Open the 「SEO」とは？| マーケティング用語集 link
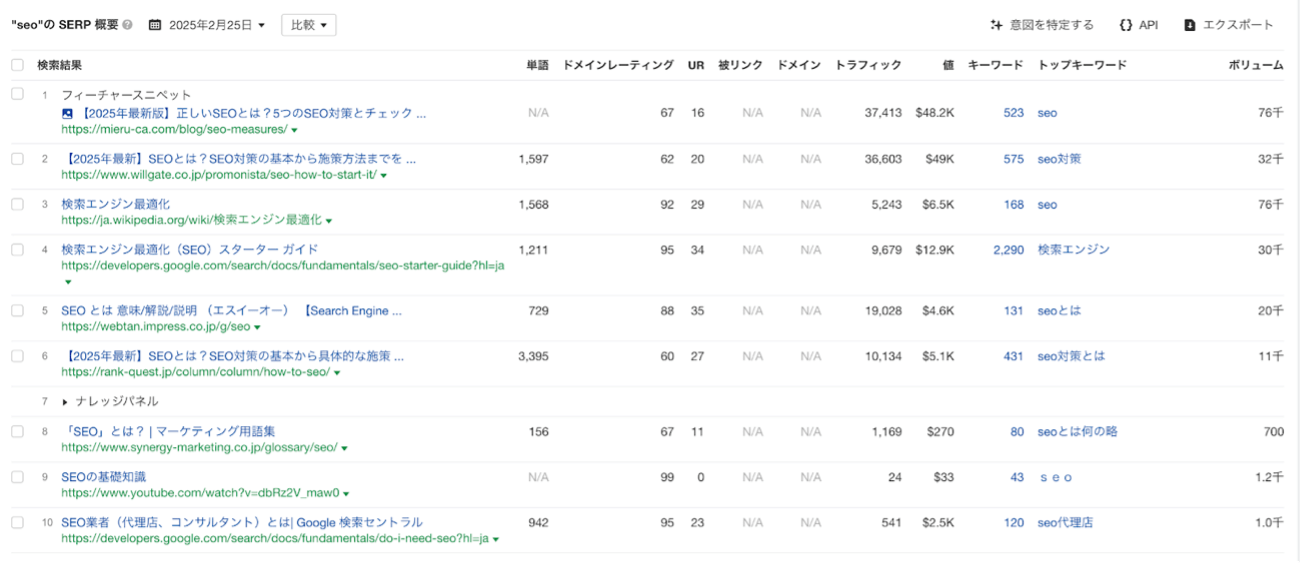1304x565 pixels. [x=168, y=432]
